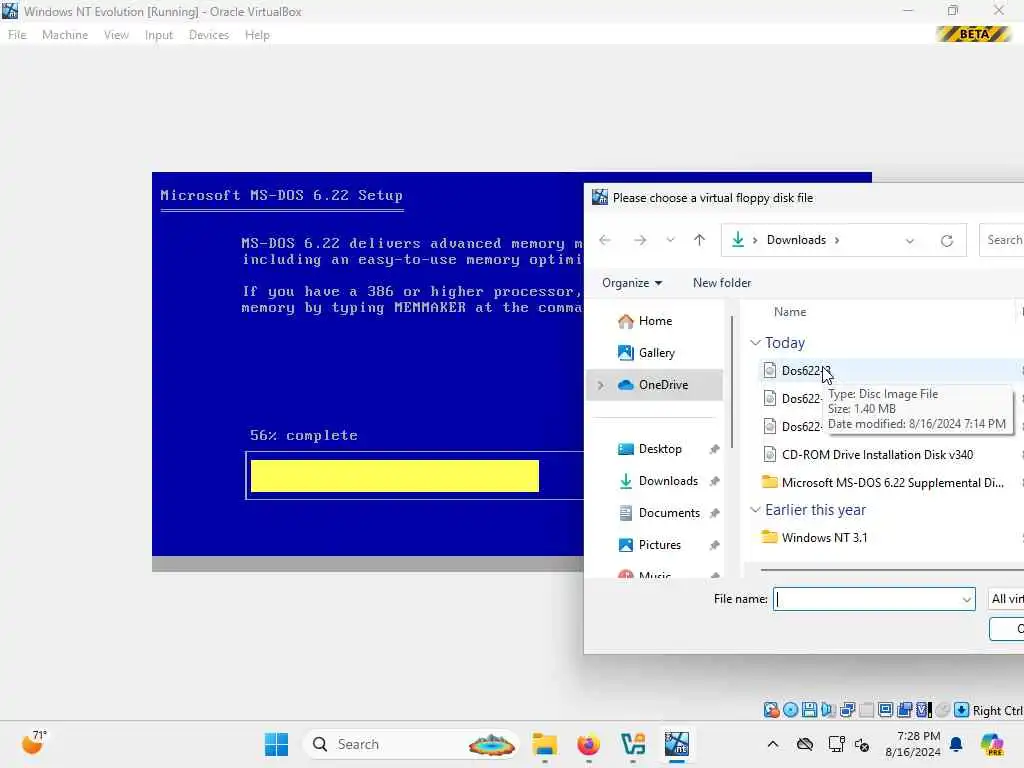Screen dimensions: 1024x768
Task: Click the grayed-out folder status bar icon
Action: point(867,710)
